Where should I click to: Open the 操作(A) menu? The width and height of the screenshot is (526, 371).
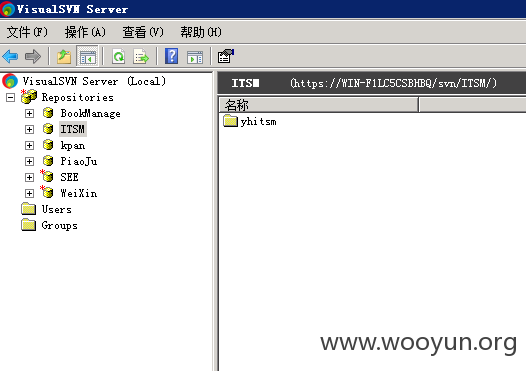click(x=85, y=32)
